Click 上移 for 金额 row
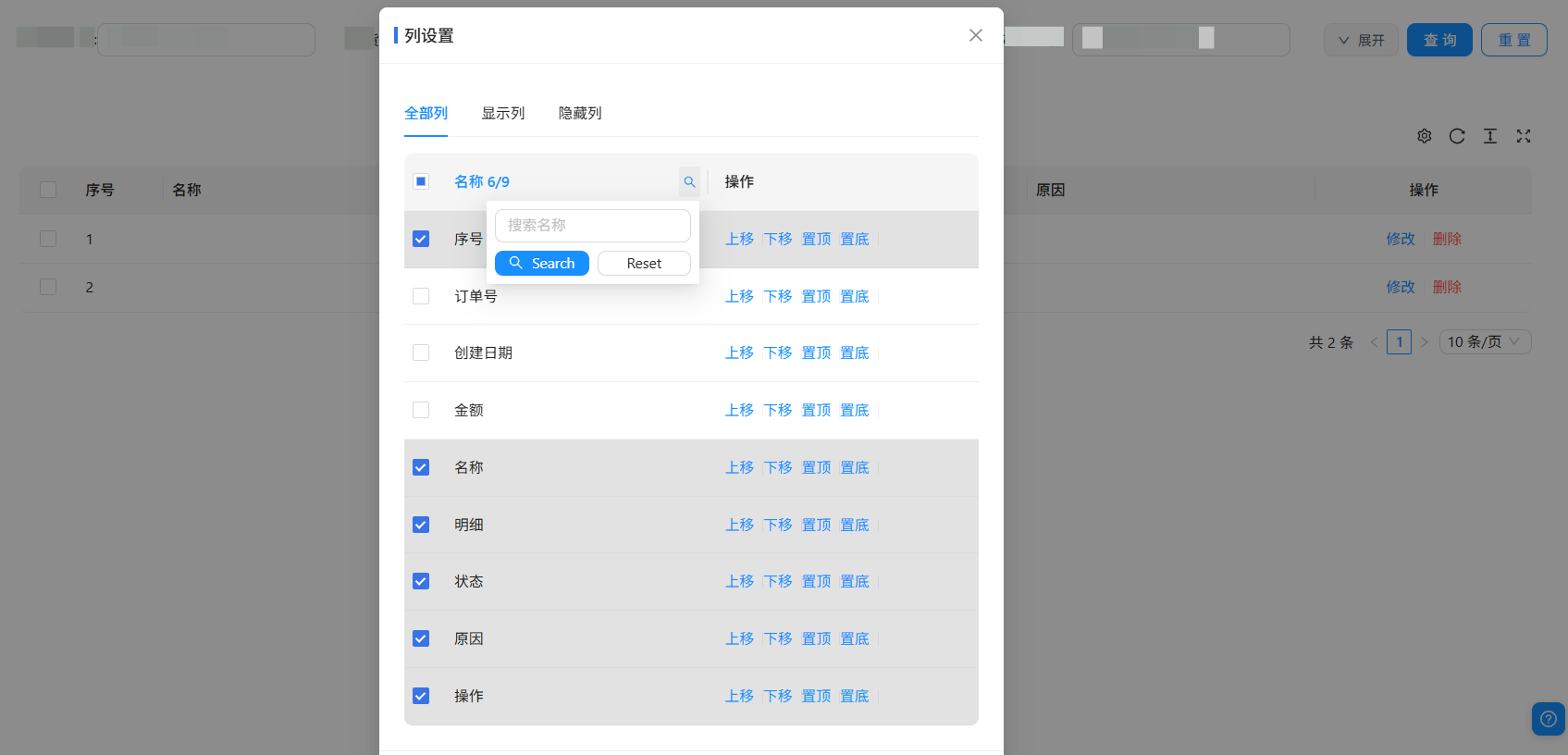 point(739,410)
